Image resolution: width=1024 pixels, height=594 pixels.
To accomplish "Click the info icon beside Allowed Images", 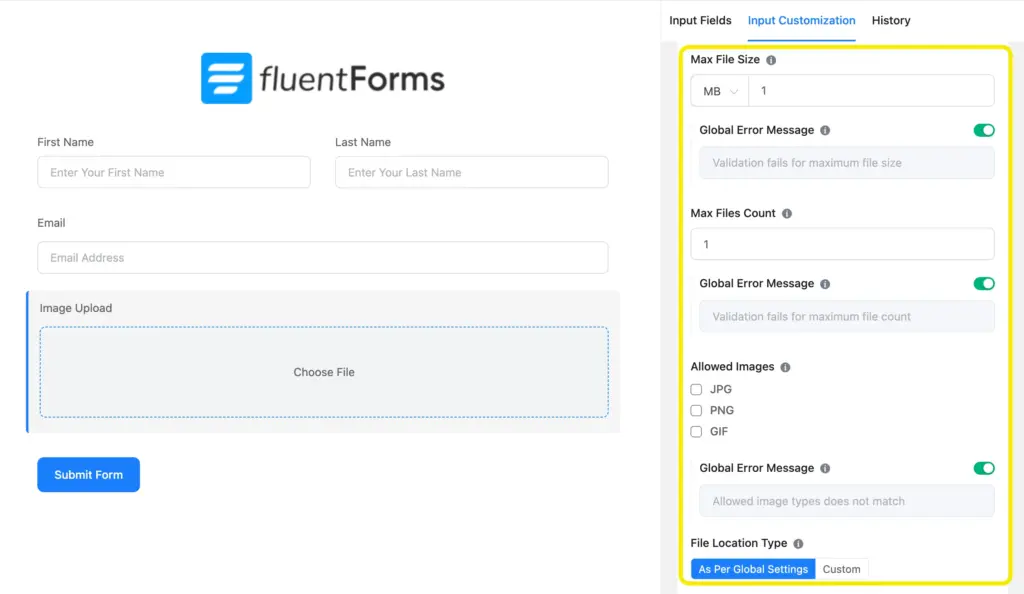I will 785,368.
